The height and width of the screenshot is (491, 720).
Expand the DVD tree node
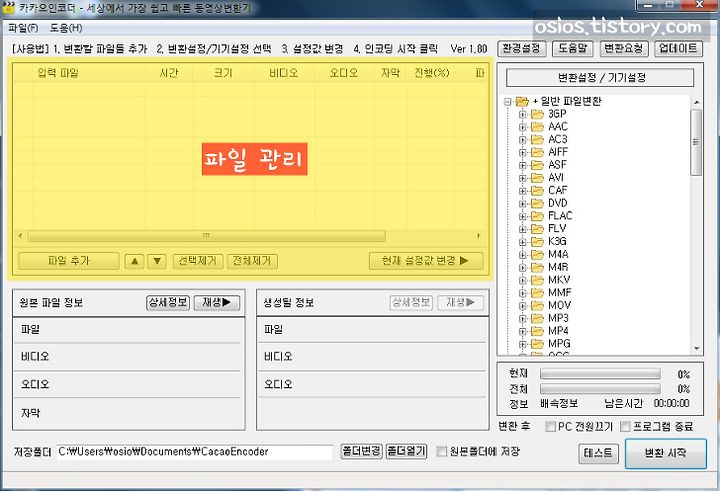click(x=523, y=203)
